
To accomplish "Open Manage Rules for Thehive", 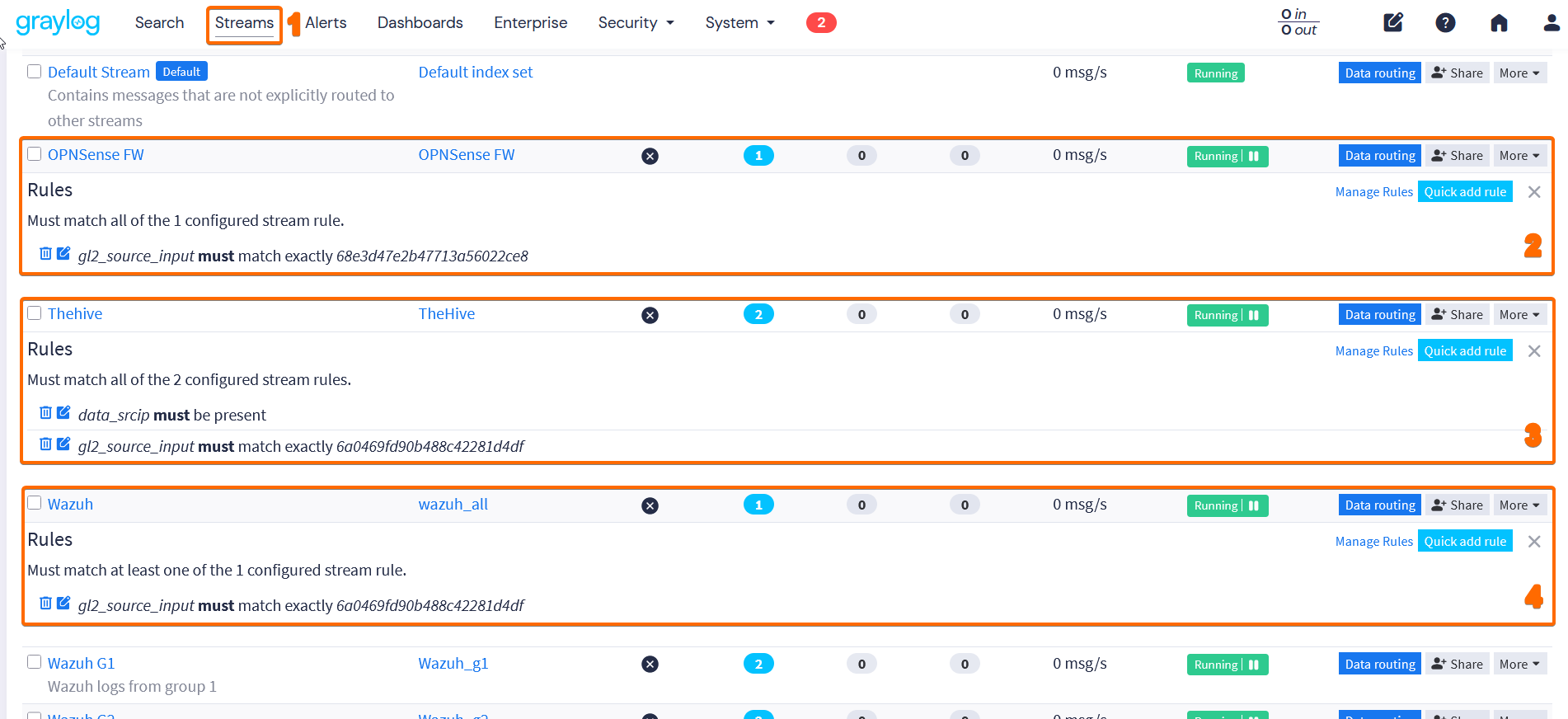I will pos(1374,351).
